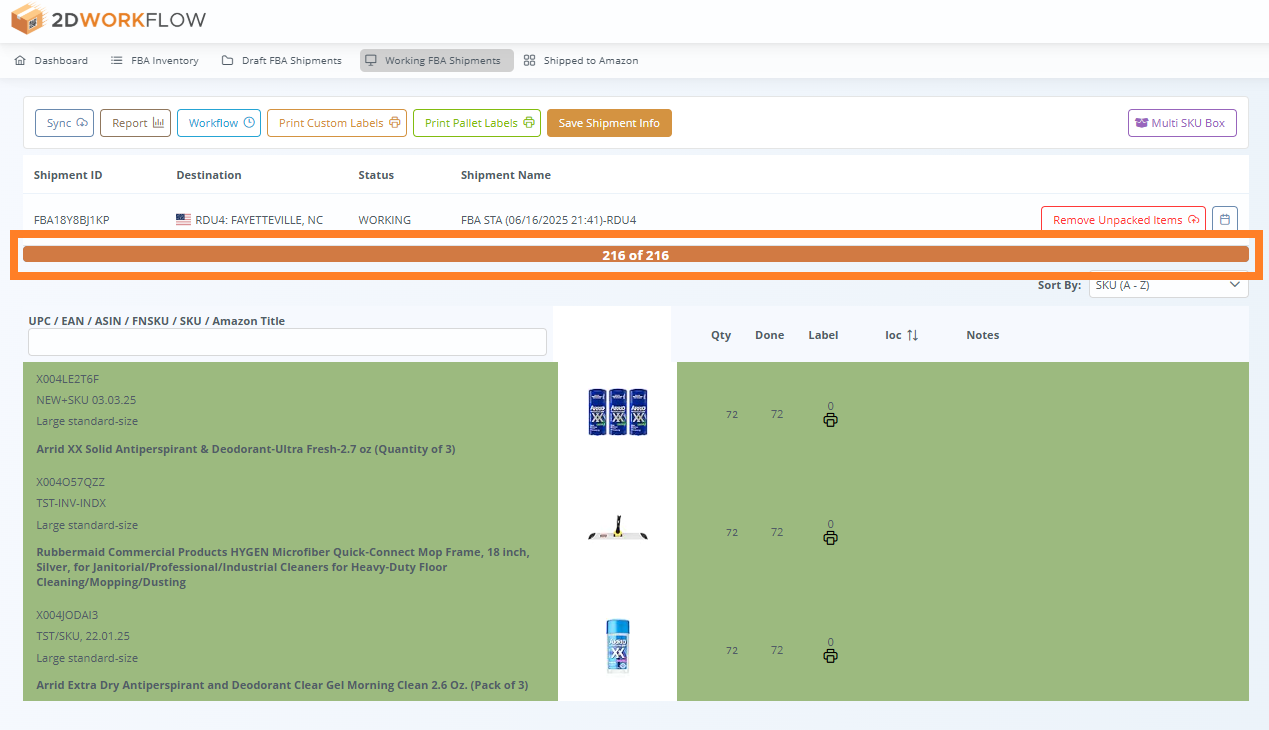Switch to Draft FBA Shipments tab
The image size is (1269, 730).
coord(281,61)
